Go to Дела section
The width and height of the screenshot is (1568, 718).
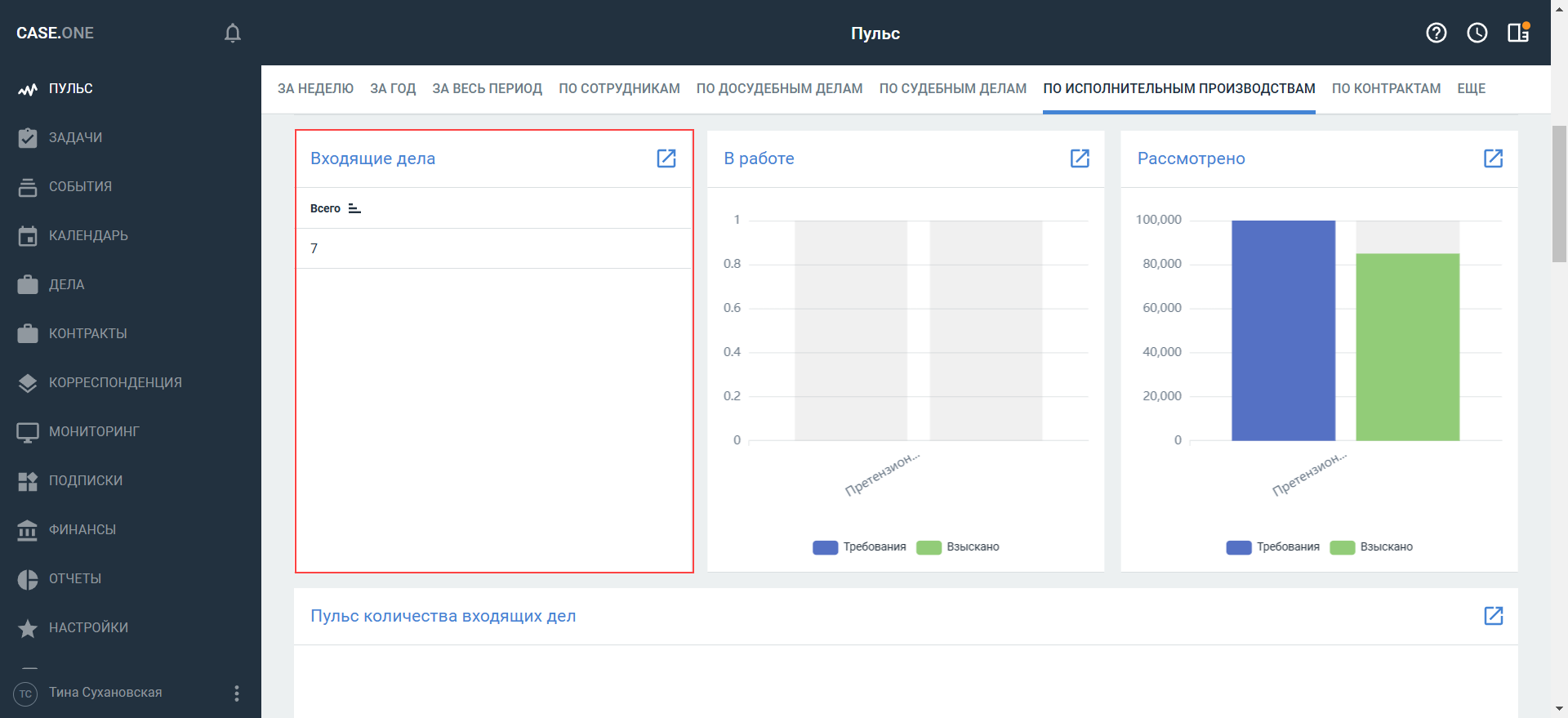[66, 284]
